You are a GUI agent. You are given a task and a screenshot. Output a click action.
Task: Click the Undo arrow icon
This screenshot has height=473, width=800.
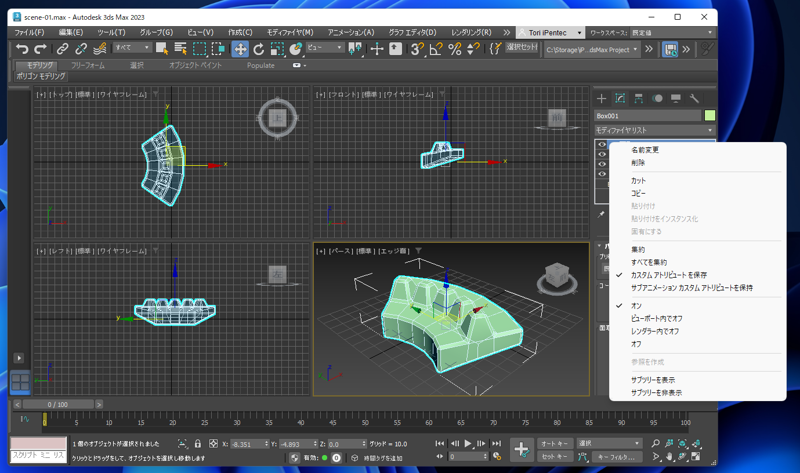click(x=22, y=49)
